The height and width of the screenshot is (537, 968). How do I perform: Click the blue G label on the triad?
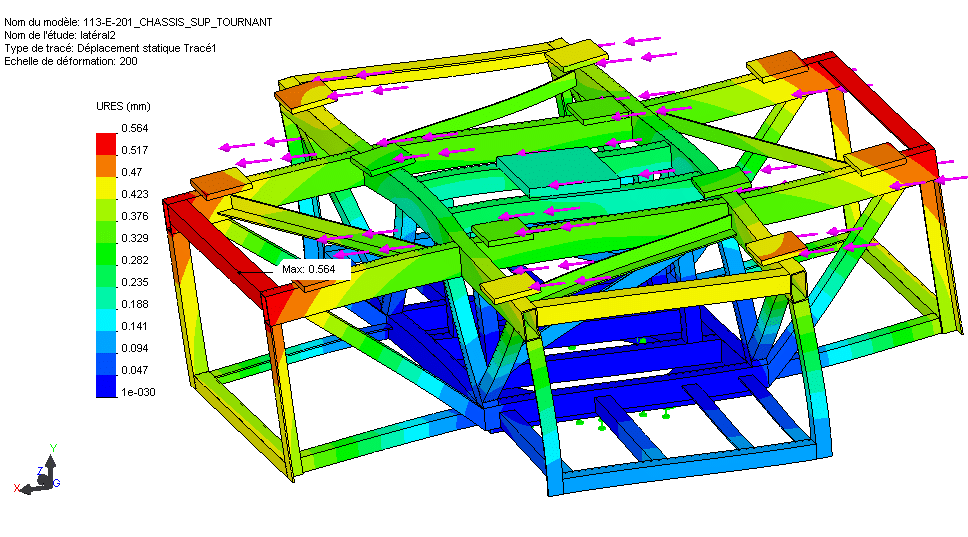tap(56, 483)
